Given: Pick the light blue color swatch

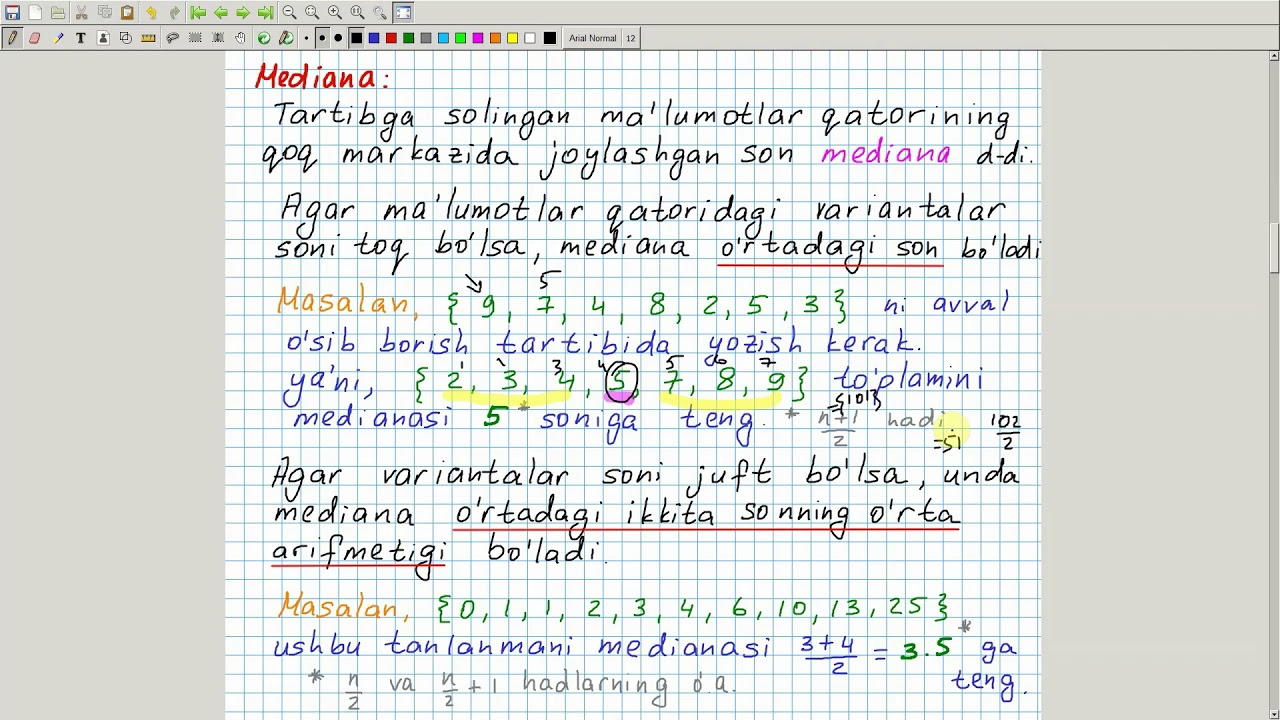Looking at the screenshot, I should click(443, 38).
